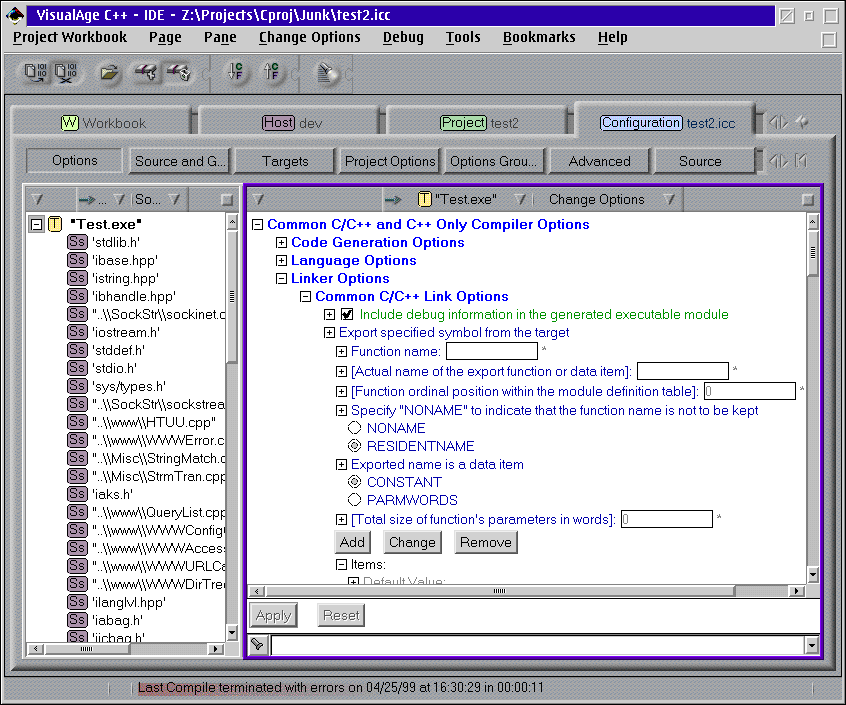Click the open folder toolbar icon
Viewport: 846px width, 705px height.
[x=110, y=72]
